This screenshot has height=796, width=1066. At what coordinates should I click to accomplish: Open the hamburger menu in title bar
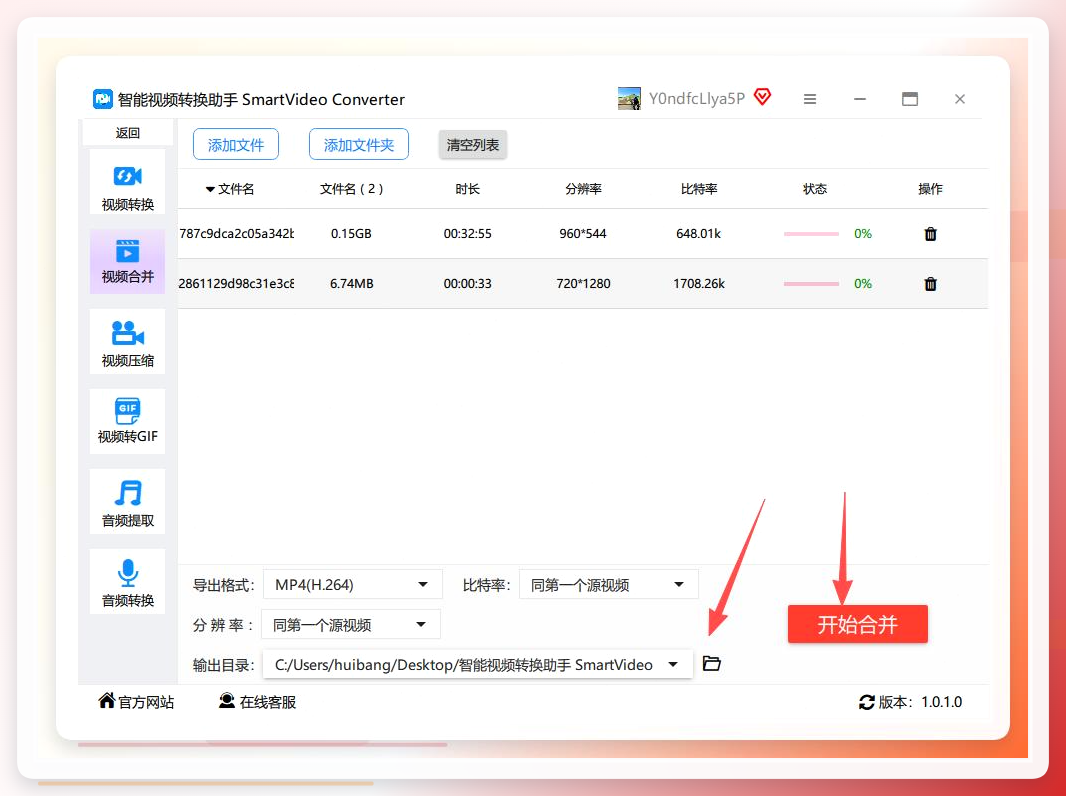click(810, 99)
